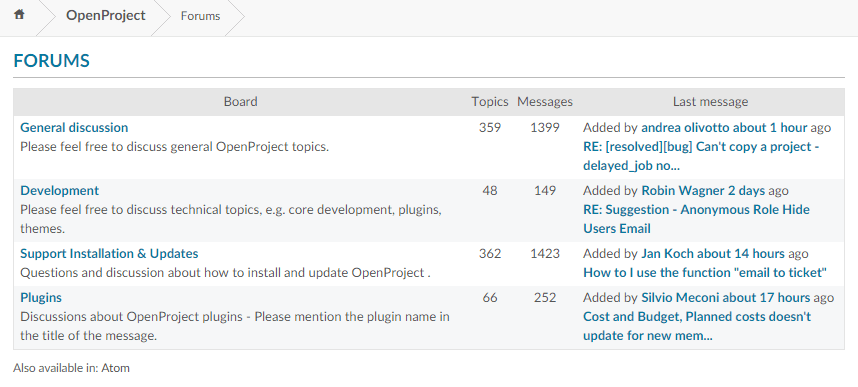Image resolution: width=858 pixels, height=387 pixels.
Task: Go to home via house icon
Action: 19,15
